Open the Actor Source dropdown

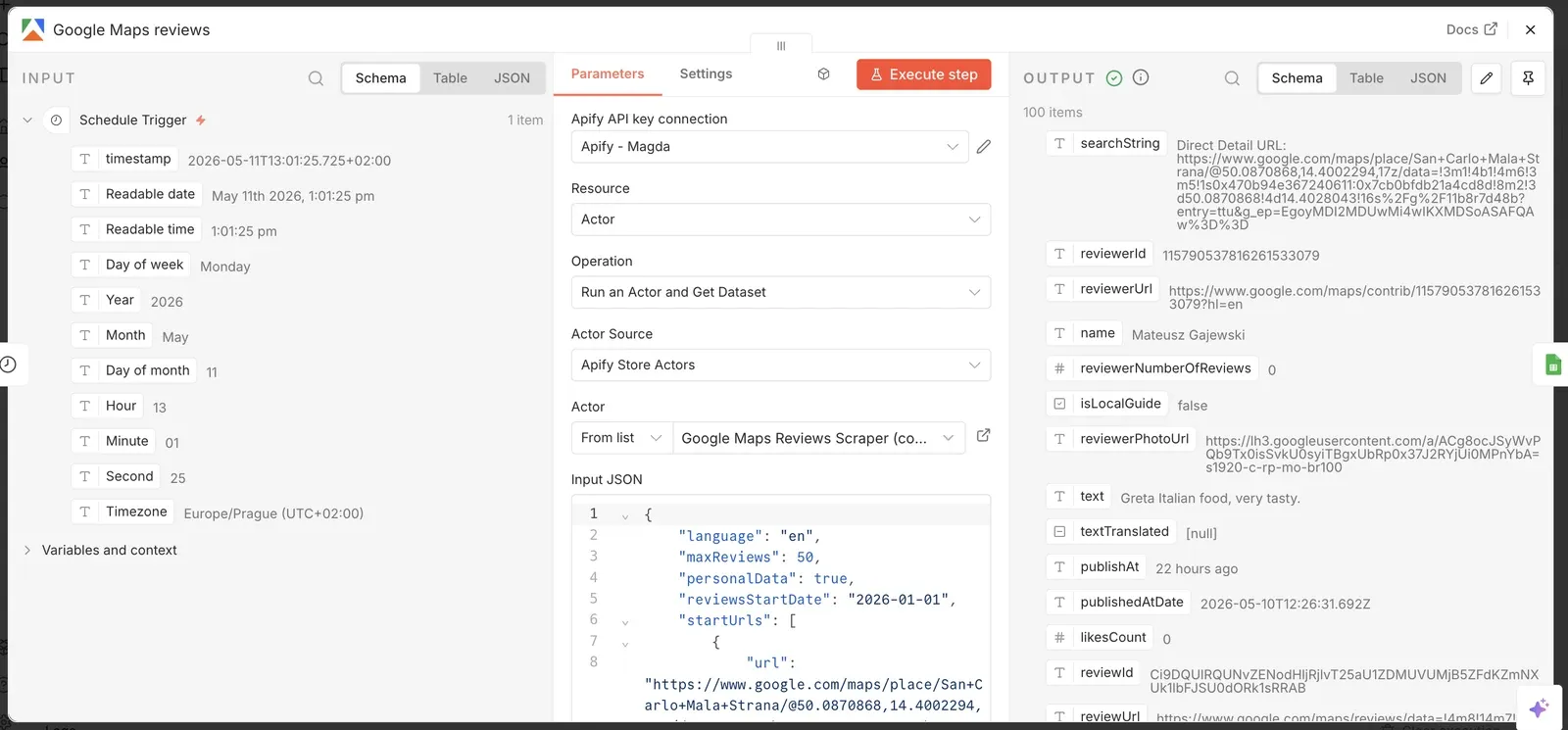(x=781, y=365)
